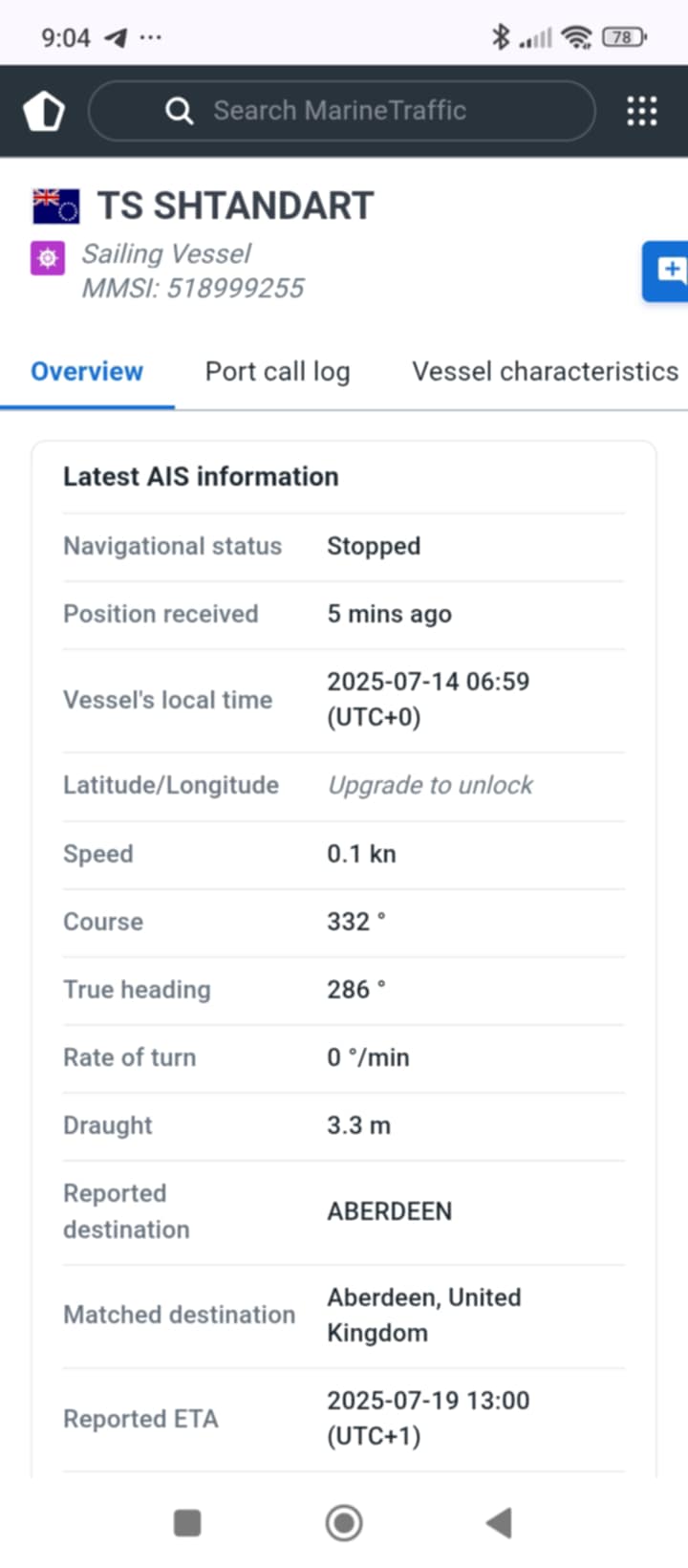688x1568 pixels.
Task: Tap the purple sailing vessel wheel icon
Action: point(48,258)
